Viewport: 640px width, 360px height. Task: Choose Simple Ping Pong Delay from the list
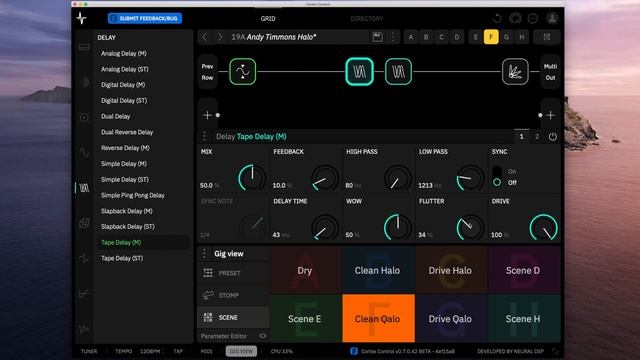133,196
